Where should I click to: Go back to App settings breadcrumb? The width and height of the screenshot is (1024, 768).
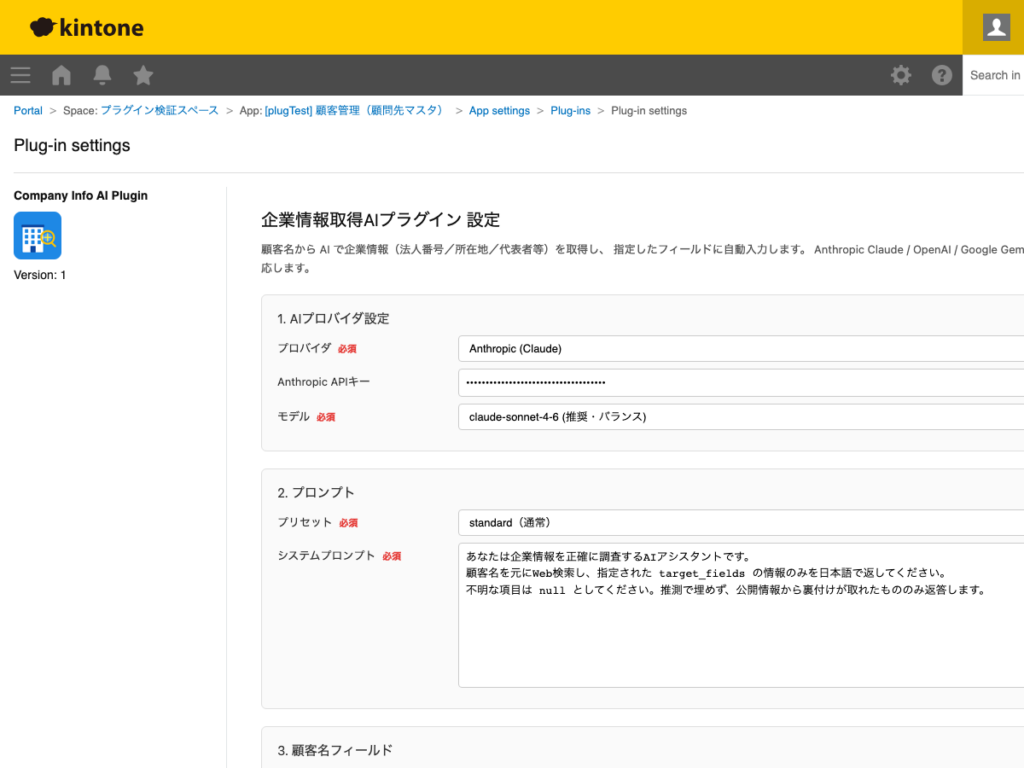(499, 110)
